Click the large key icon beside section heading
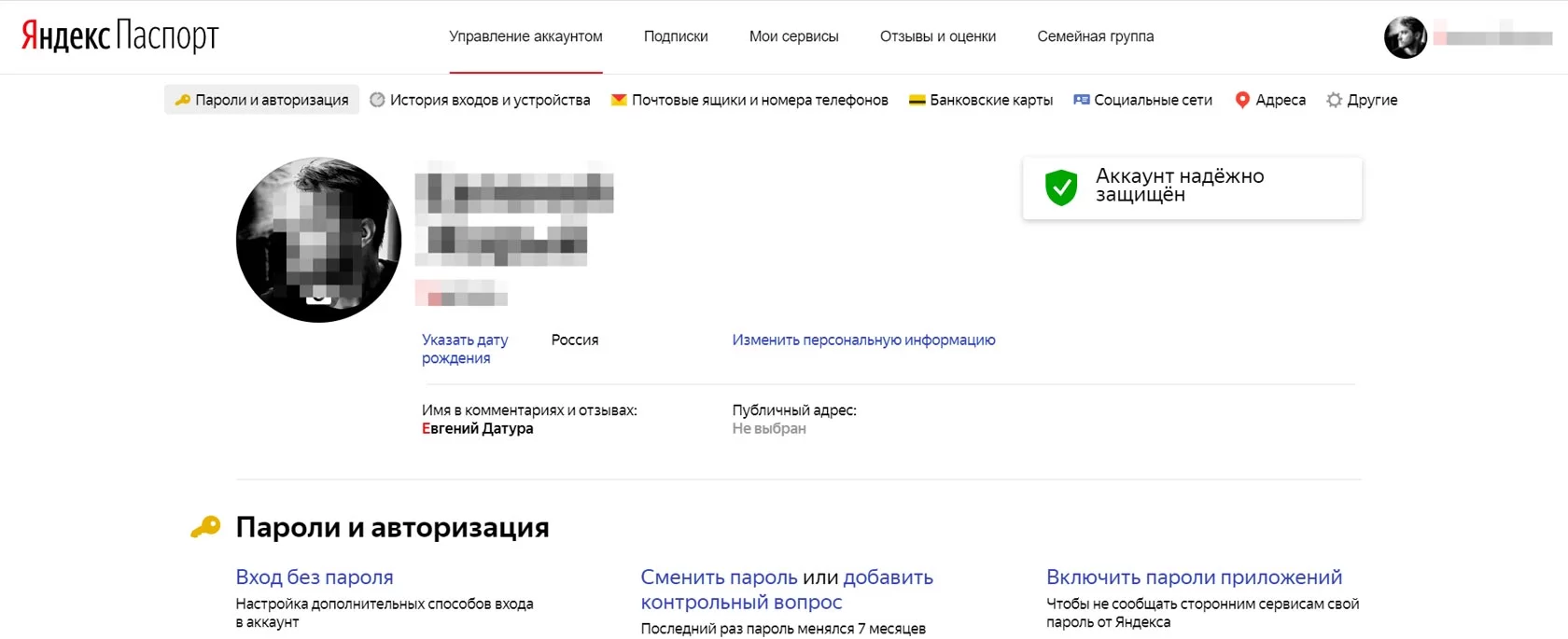The height and width of the screenshot is (639, 1568). 205,527
